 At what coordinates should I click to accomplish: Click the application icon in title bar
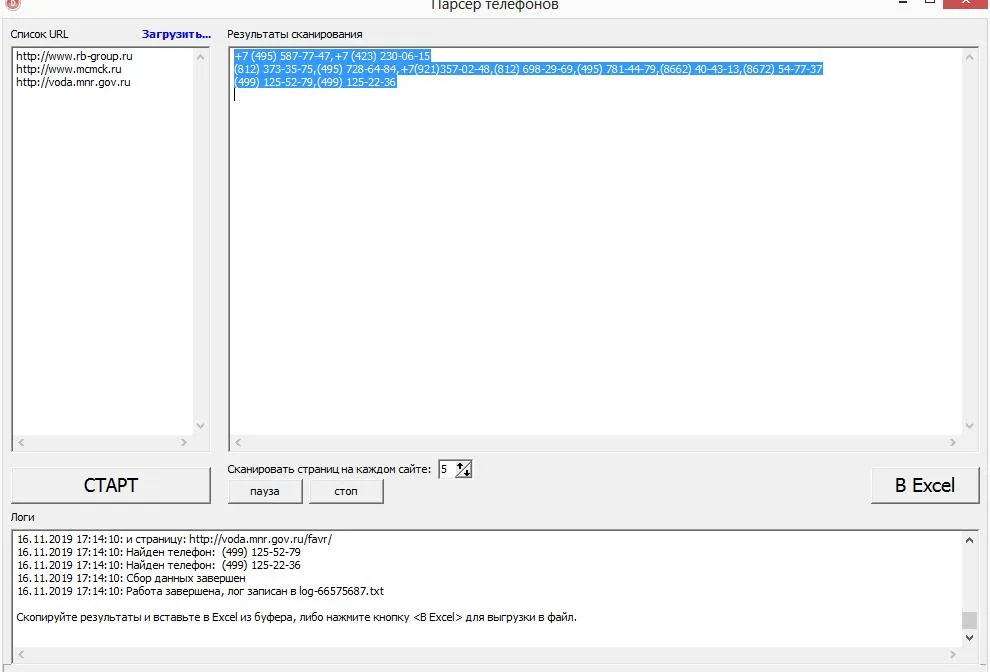[x=13, y=4]
